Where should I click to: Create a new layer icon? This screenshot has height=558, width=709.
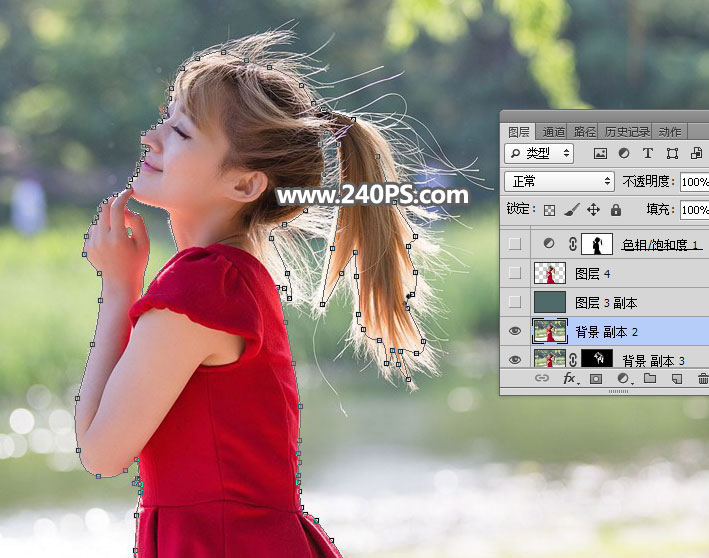coord(676,378)
